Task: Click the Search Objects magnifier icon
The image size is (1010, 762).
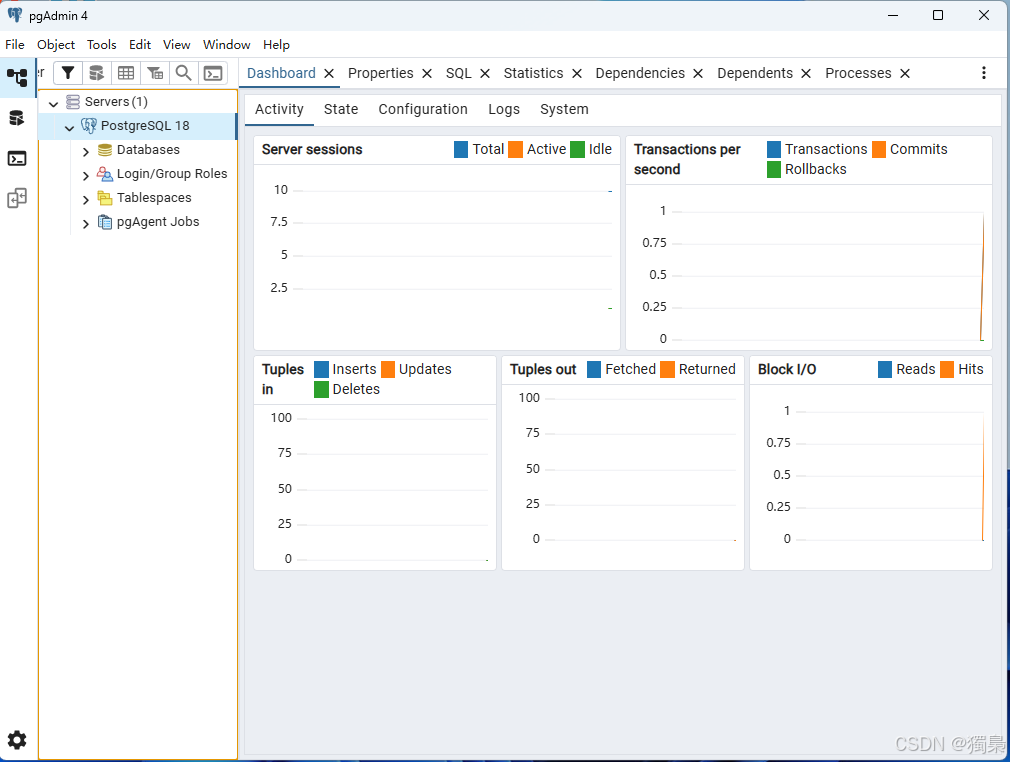Action: click(184, 73)
